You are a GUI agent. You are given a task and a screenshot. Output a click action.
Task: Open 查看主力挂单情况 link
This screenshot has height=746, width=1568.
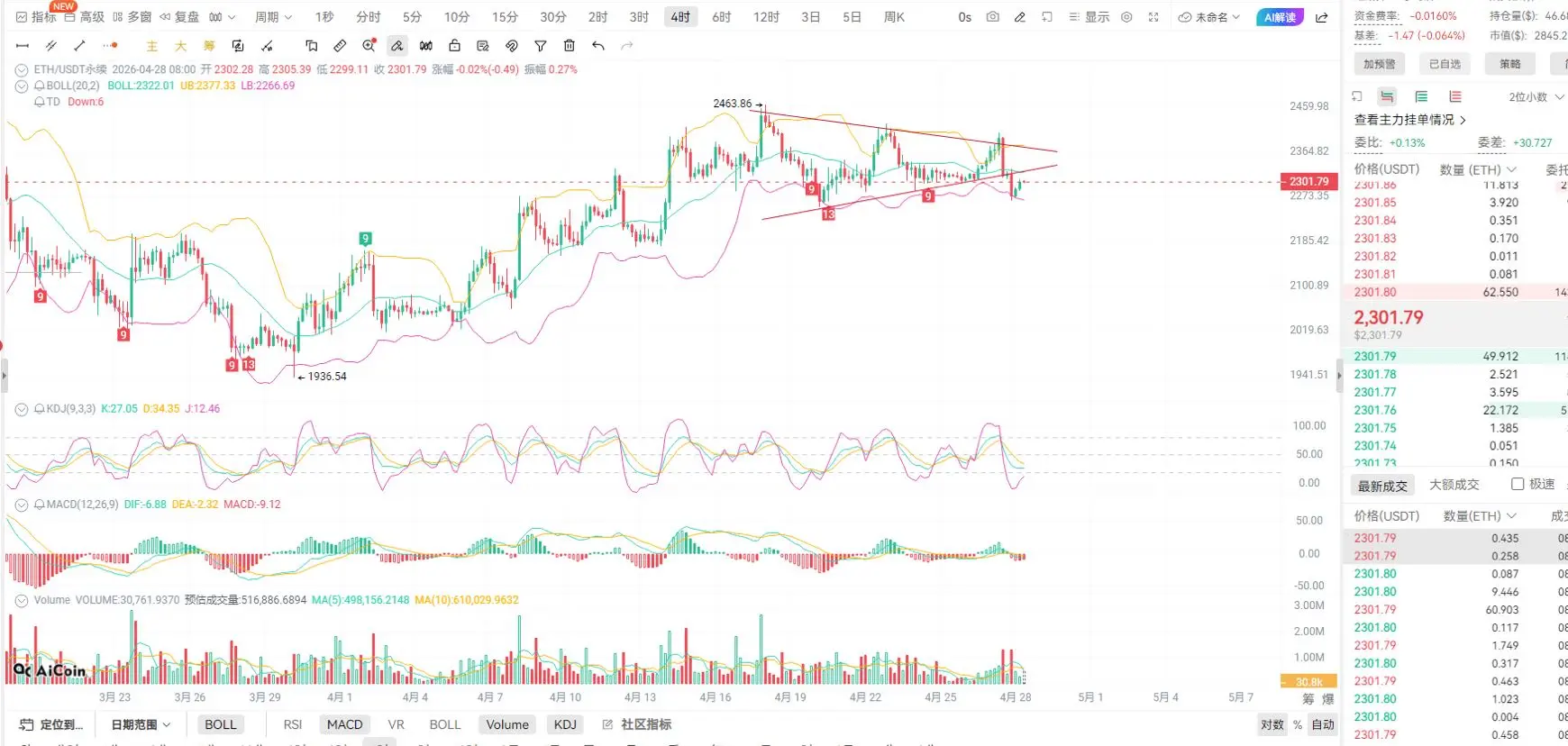1410,120
